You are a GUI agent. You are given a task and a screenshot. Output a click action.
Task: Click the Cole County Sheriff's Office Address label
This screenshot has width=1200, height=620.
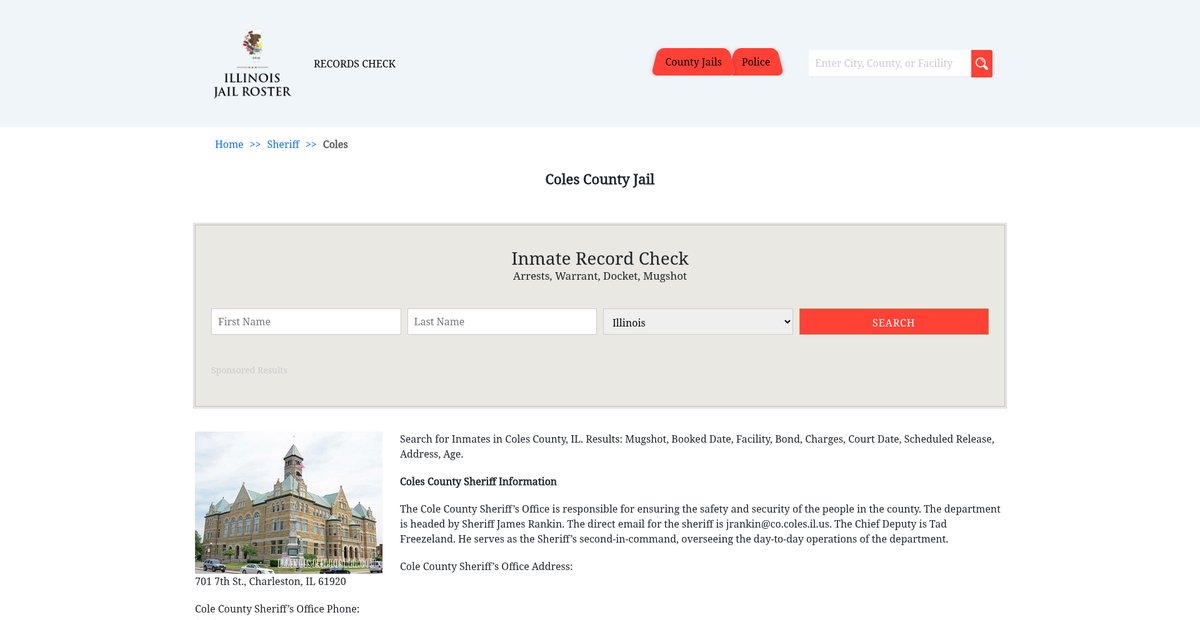(x=486, y=567)
